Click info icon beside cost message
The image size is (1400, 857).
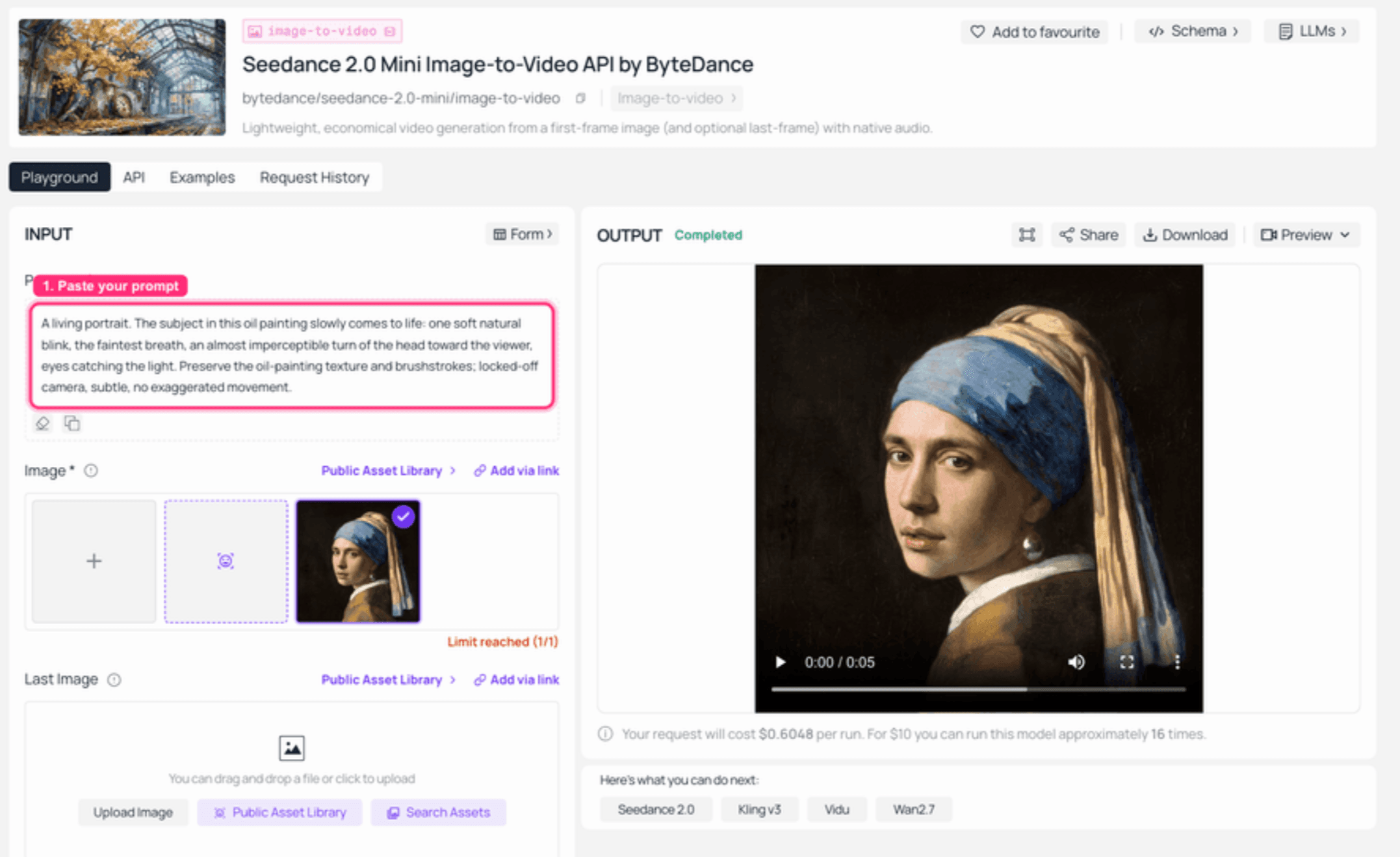coord(605,734)
